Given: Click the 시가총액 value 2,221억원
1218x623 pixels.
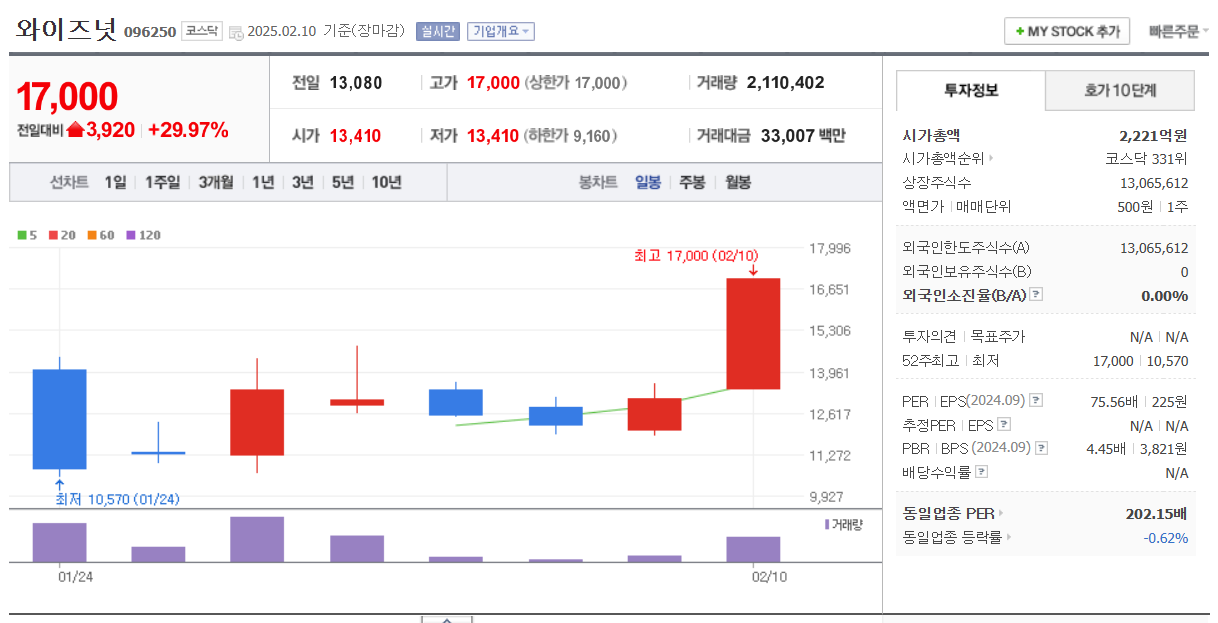Looking at the screenshot, I should pos(1153,135).
